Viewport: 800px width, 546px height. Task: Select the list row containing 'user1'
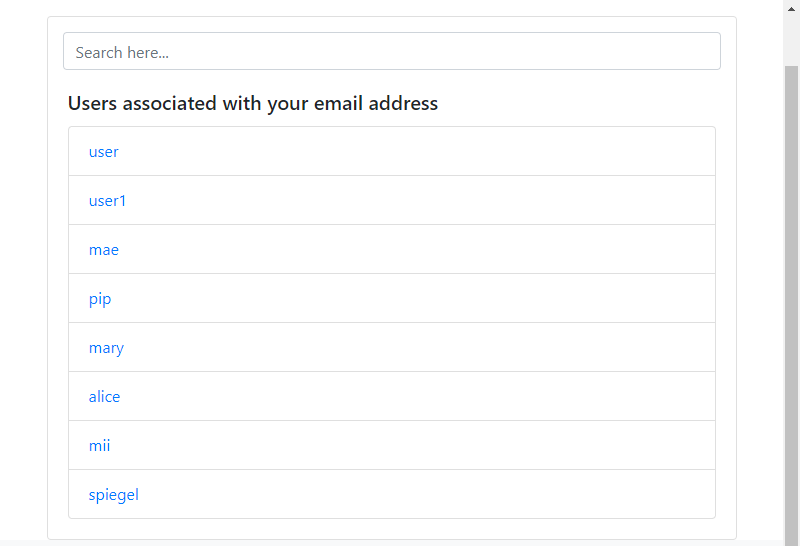pos(400,201)
